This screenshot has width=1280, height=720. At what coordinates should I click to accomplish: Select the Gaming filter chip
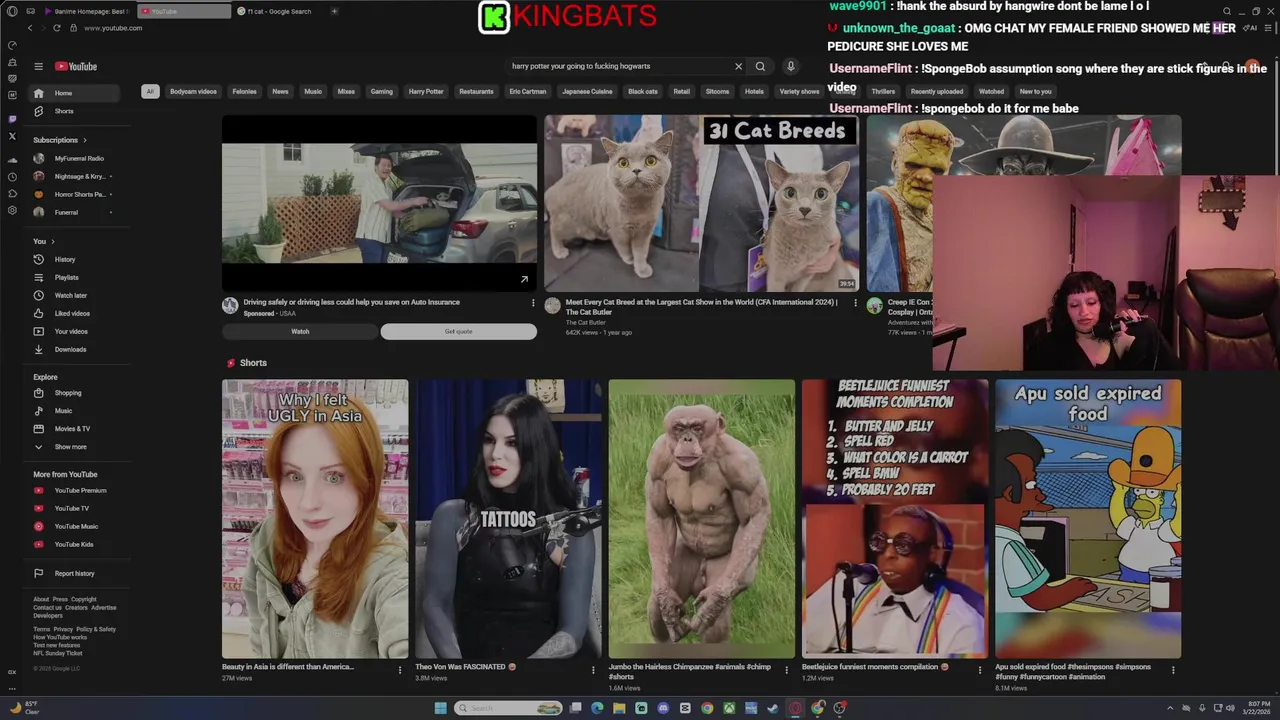pyautogui.click(x=382, y=91)
